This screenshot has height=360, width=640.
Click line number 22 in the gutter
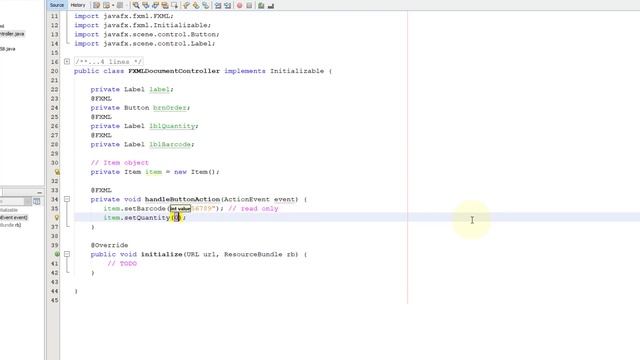point(54,89)
